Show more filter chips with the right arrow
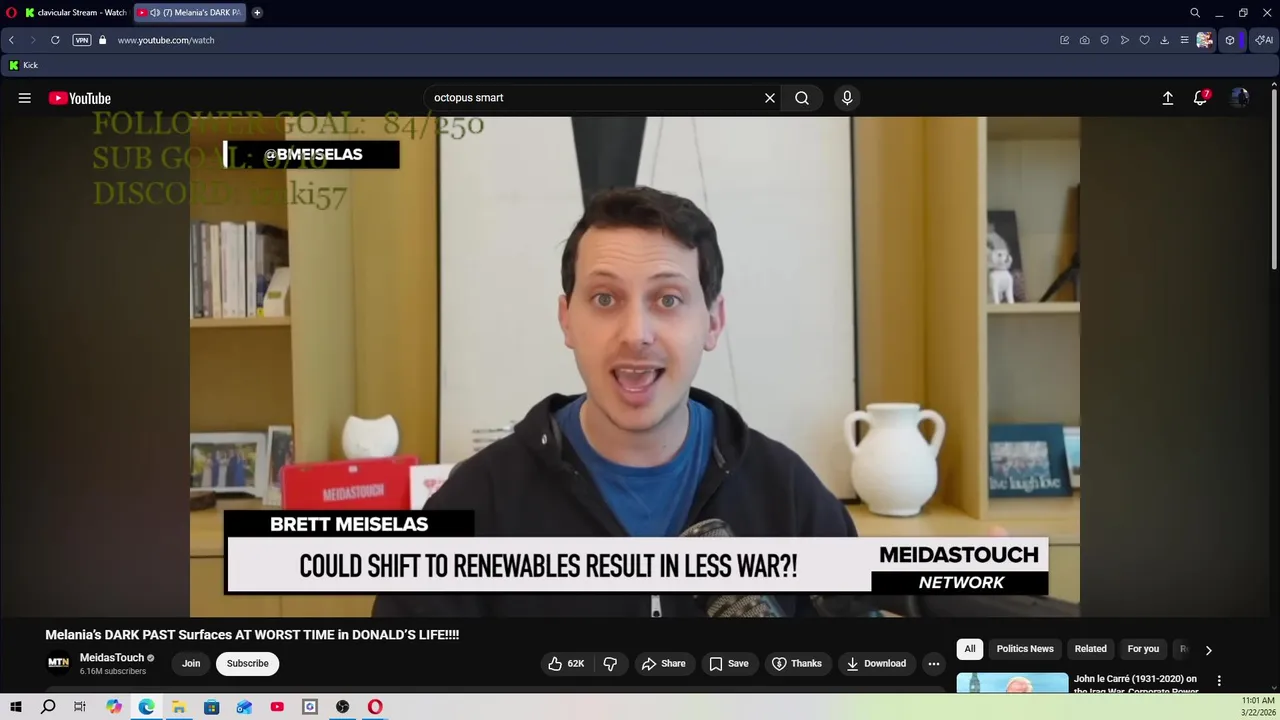1280x720 pixels. coord(1208,650)
